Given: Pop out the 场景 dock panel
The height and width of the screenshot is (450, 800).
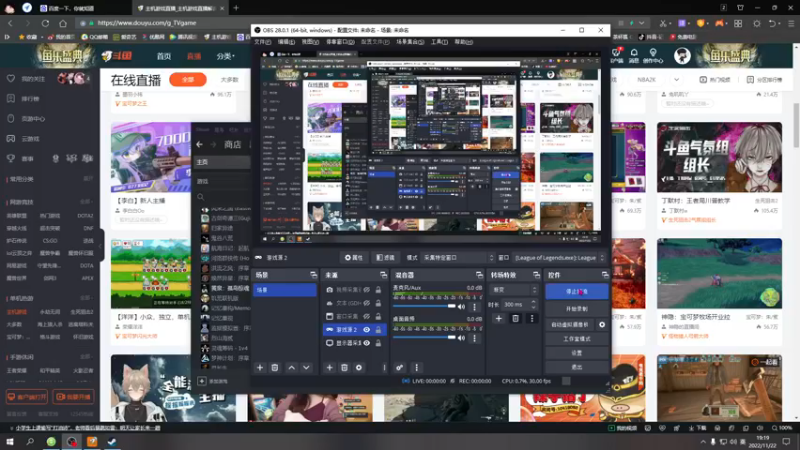Looking at the screenshot, I should 313,275.
